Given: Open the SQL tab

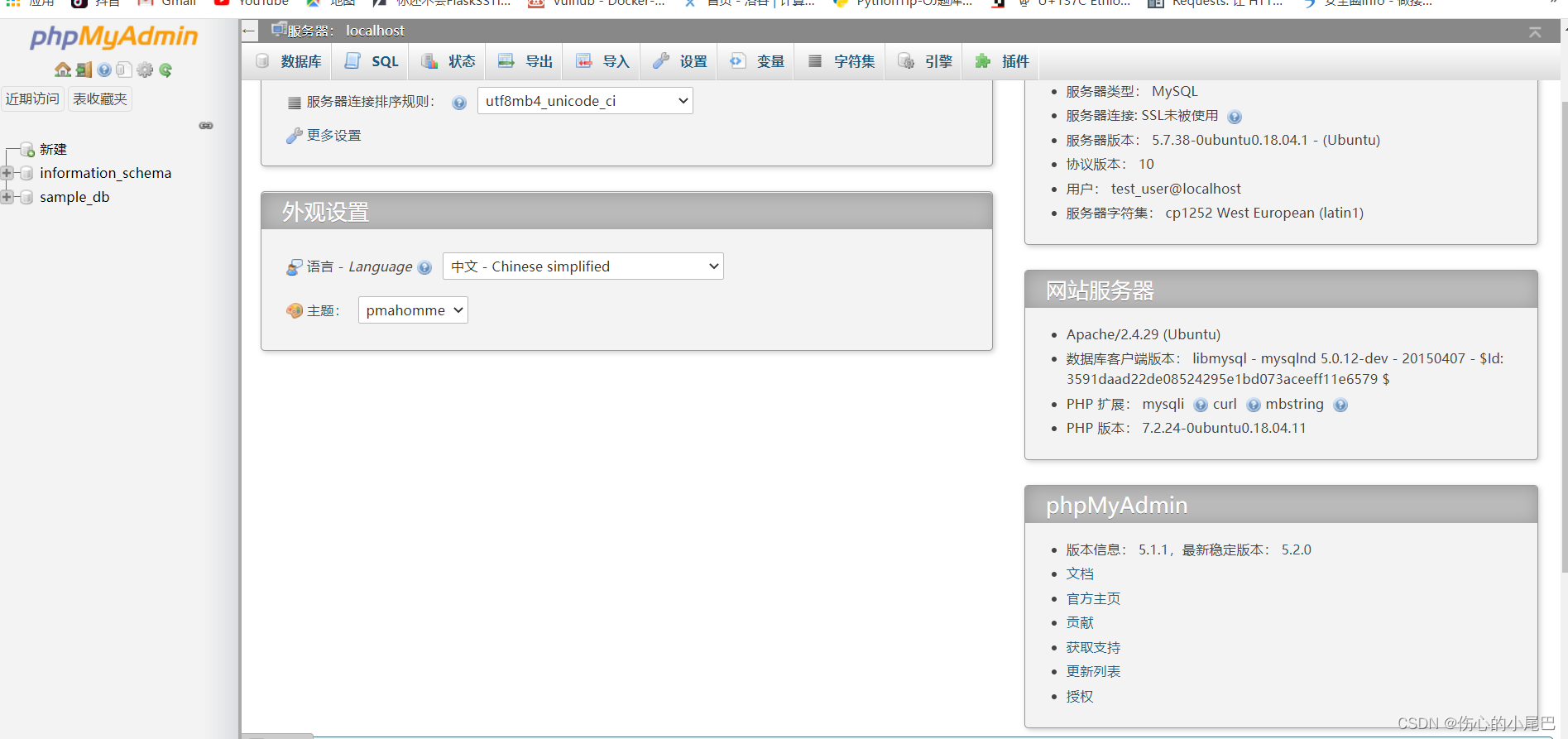Looking at the screenshot, I should (x=372, y=61).
